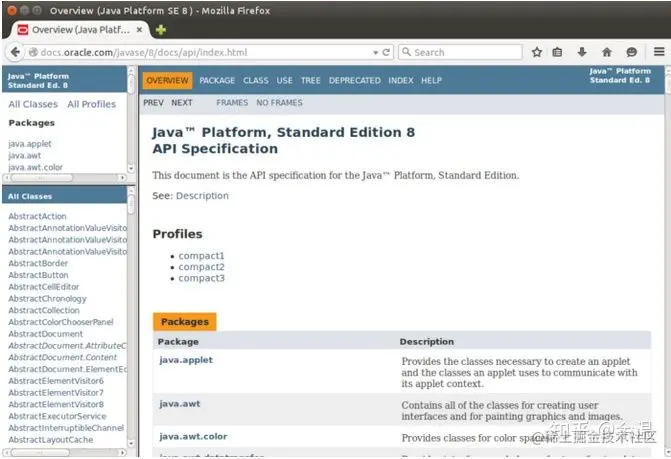
Task: Open the INDEX navigation item
Action: click(x=401, y=80)
